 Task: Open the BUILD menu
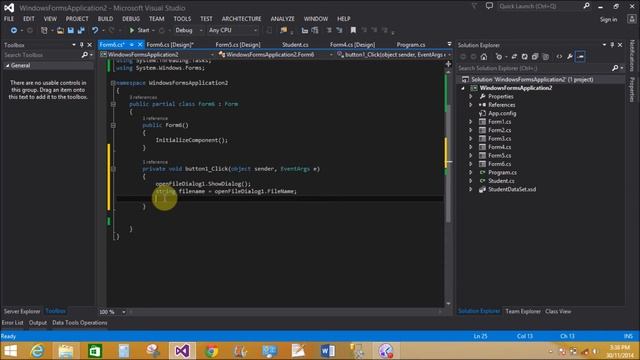pos(105,19)
